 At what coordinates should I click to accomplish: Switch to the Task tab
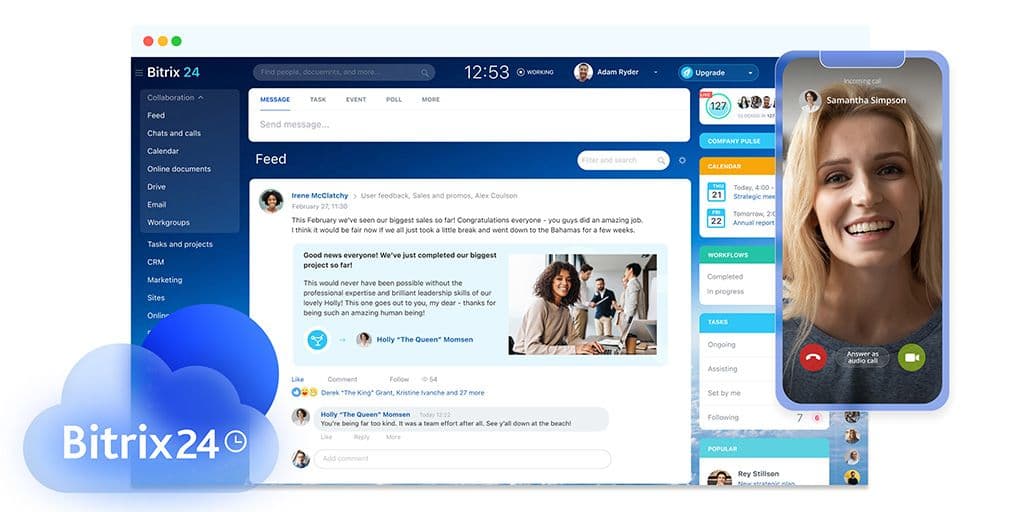[x=317, y=100]
